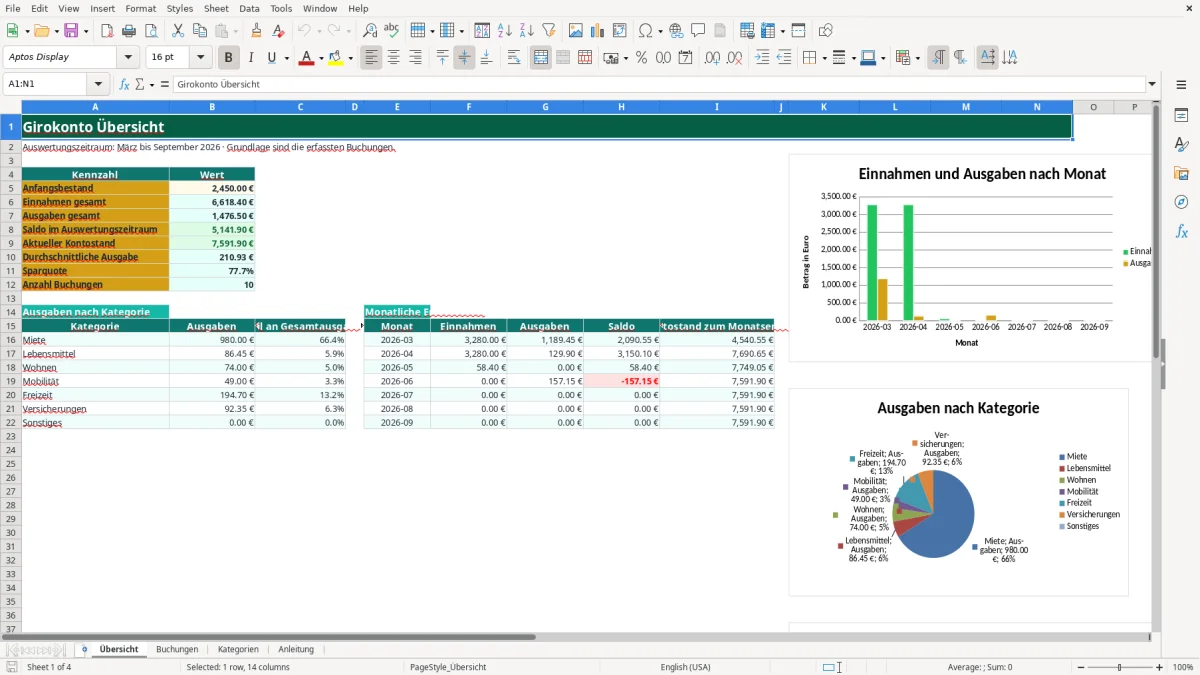
Task: Toggle Align Left
Action: pos(372,58)
